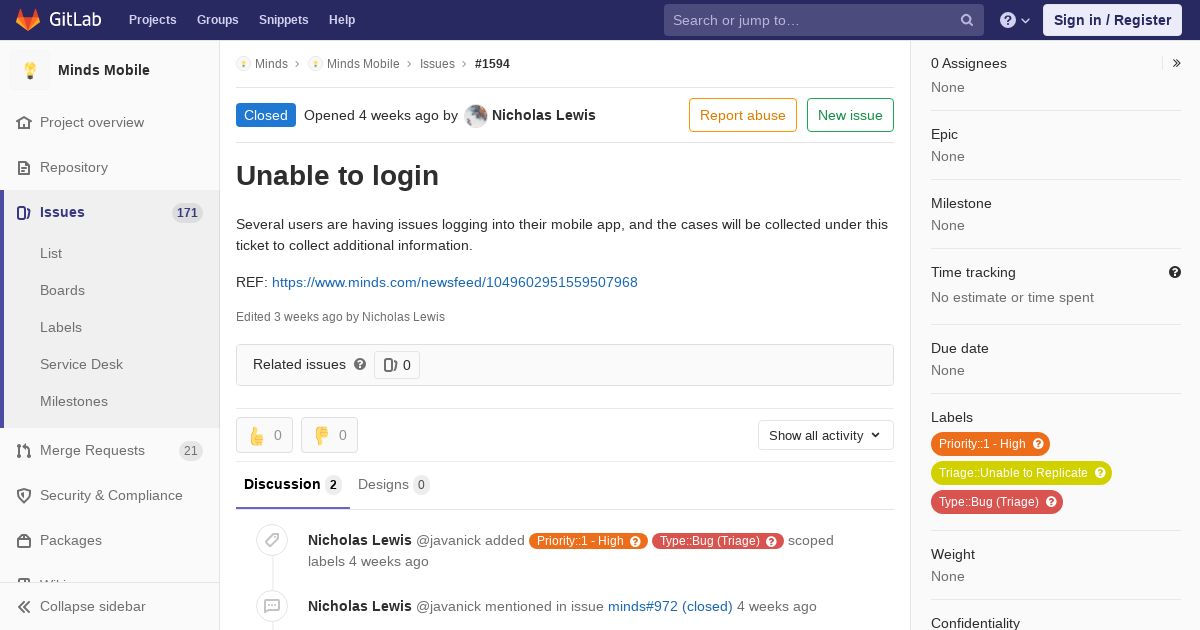Screen dimensions: 1200x630
Task: Click the search magnifier icon
Action: [967, 20]
